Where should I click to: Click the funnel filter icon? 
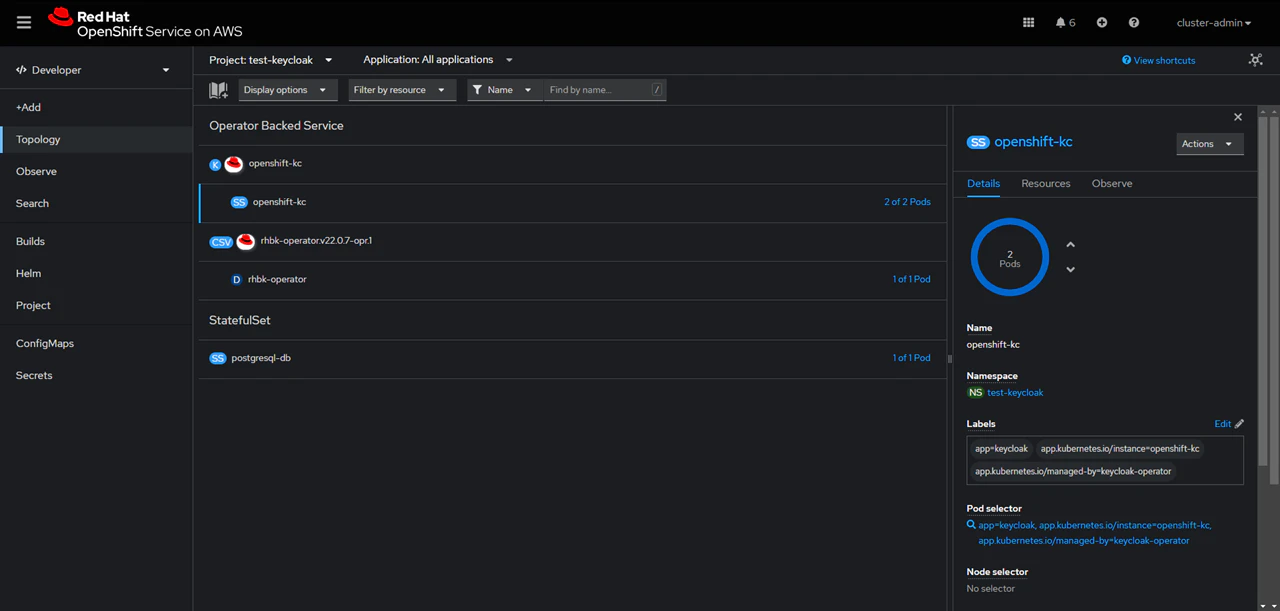click(478, 90)
